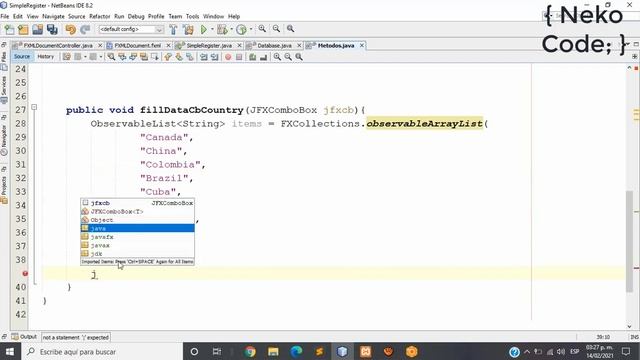Select Object in the autocomplete list
Image resolution: width=640 pixels, height=360 pixels.
pyautogui.click(x=137, y=220)
